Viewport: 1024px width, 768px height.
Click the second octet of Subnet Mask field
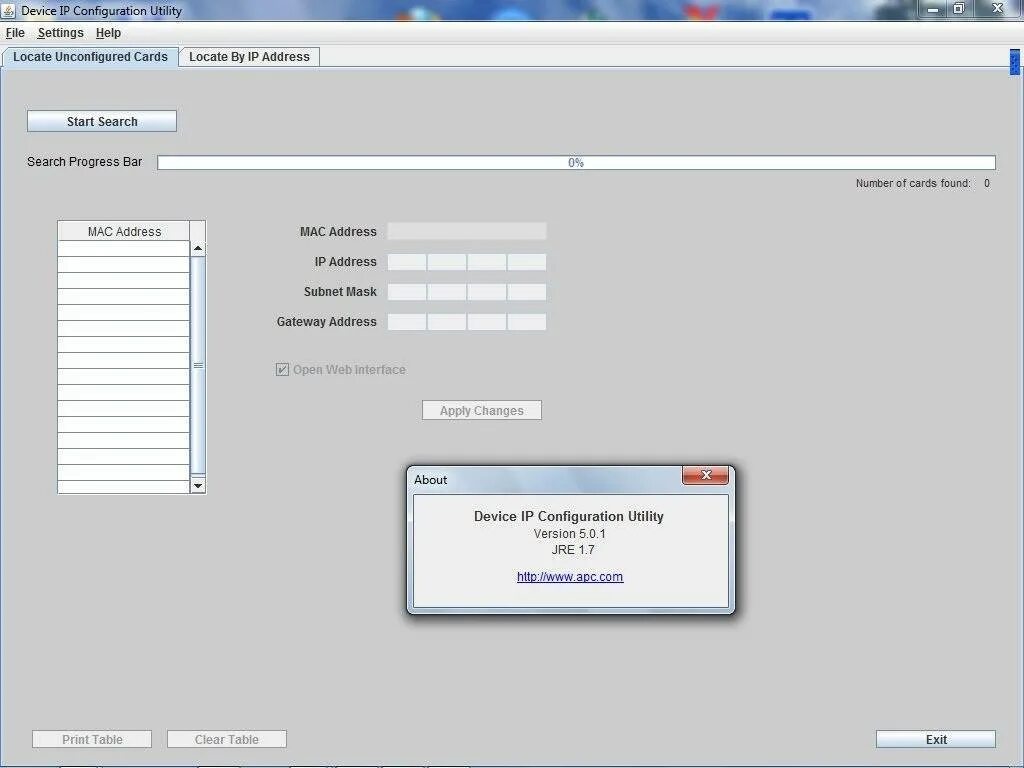[447, 292]
